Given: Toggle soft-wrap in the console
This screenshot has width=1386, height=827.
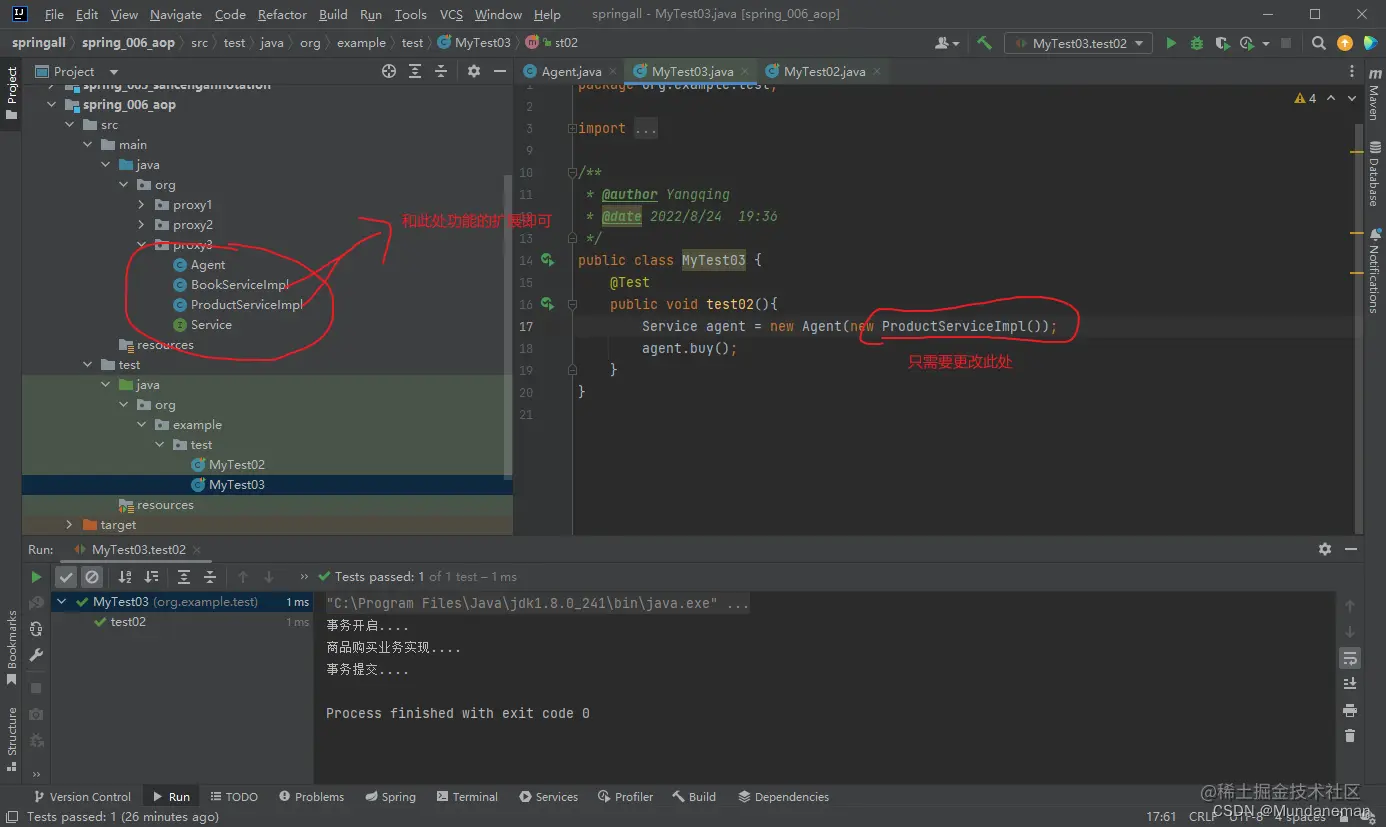Looking at the screenshot, I should point(1350,658).
